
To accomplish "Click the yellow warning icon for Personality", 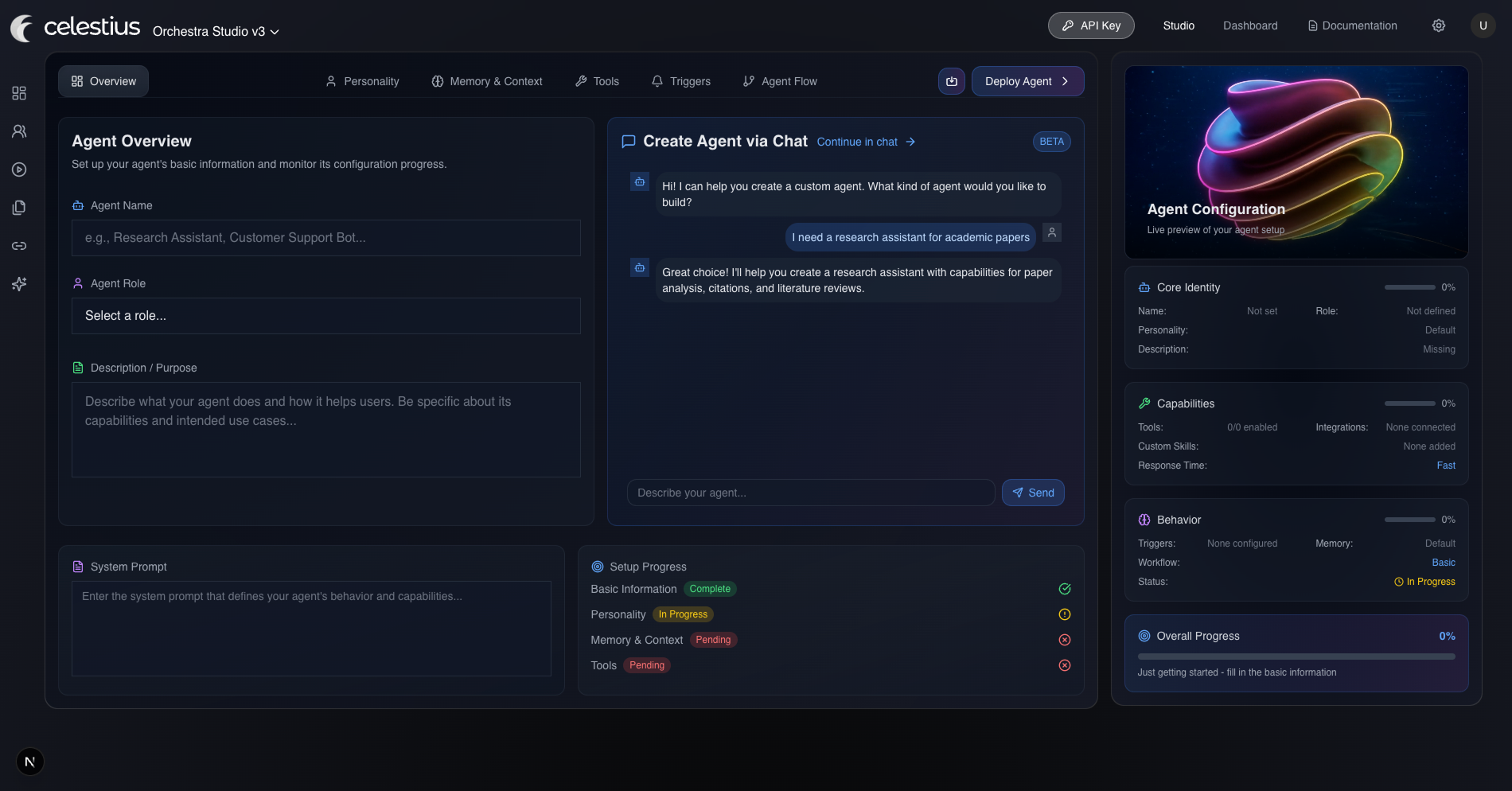I will coord(1065,614).
